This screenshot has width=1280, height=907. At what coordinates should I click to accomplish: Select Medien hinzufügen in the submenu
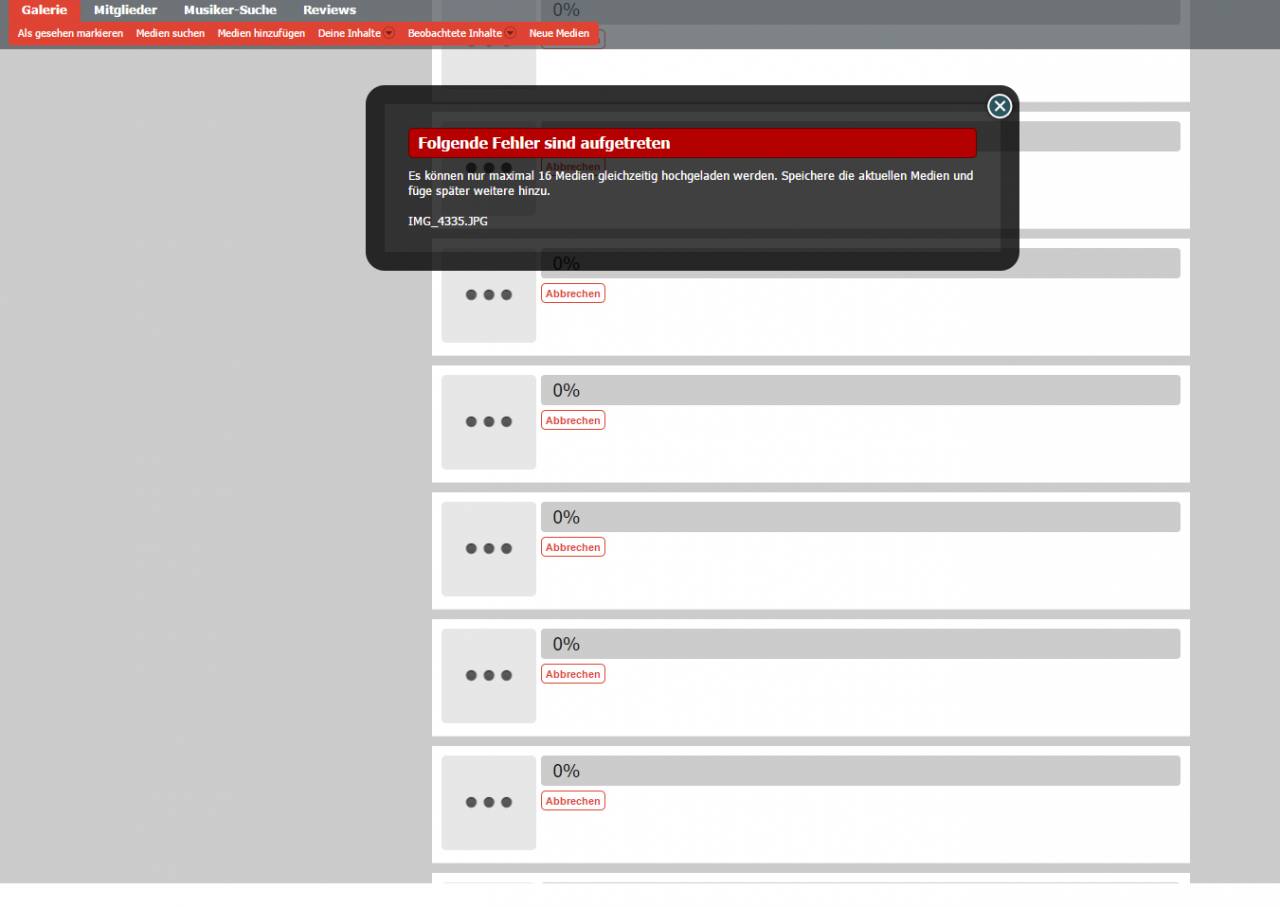tap(261, 33)
